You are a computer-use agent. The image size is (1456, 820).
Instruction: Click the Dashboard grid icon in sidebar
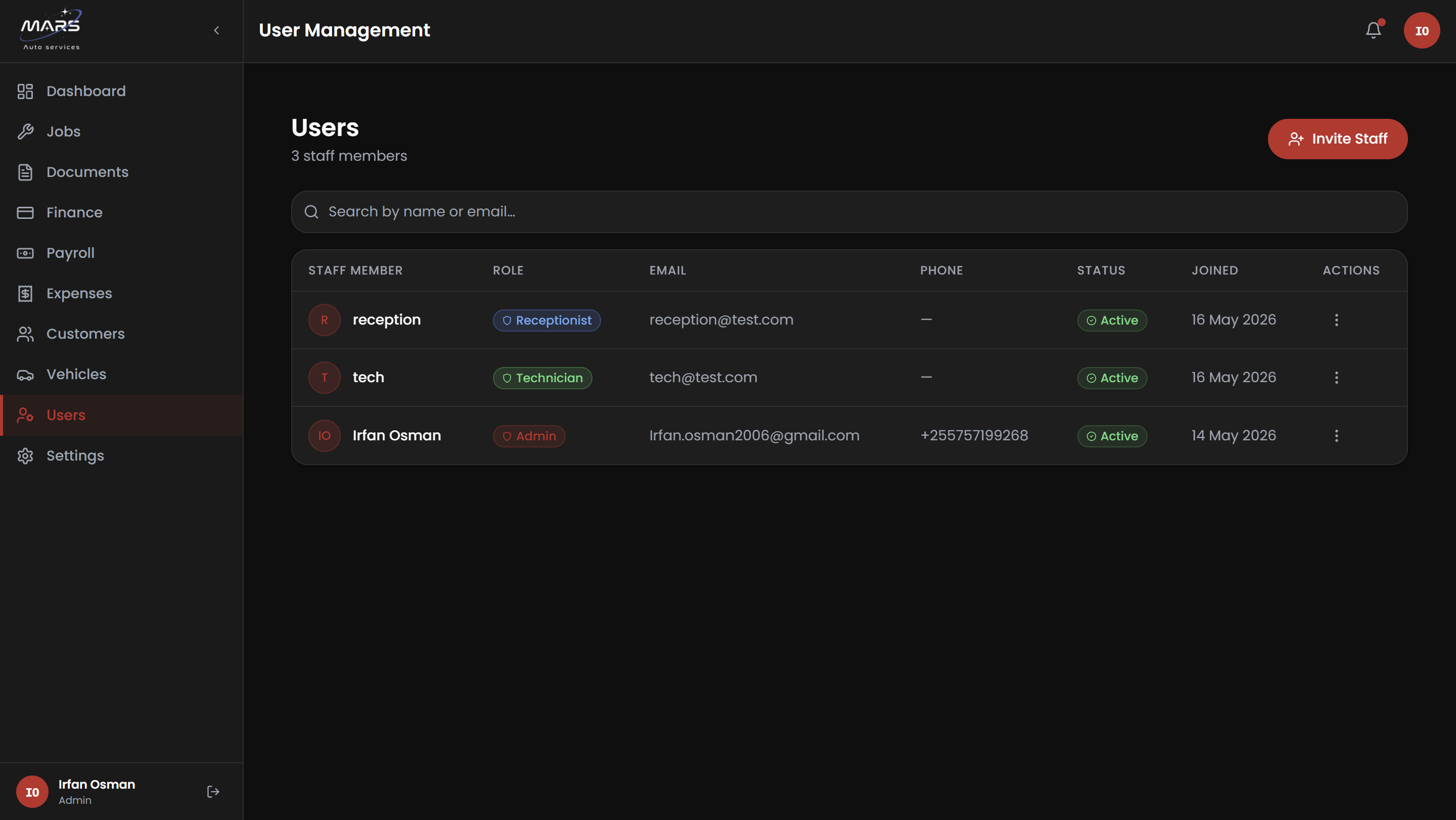25,91
